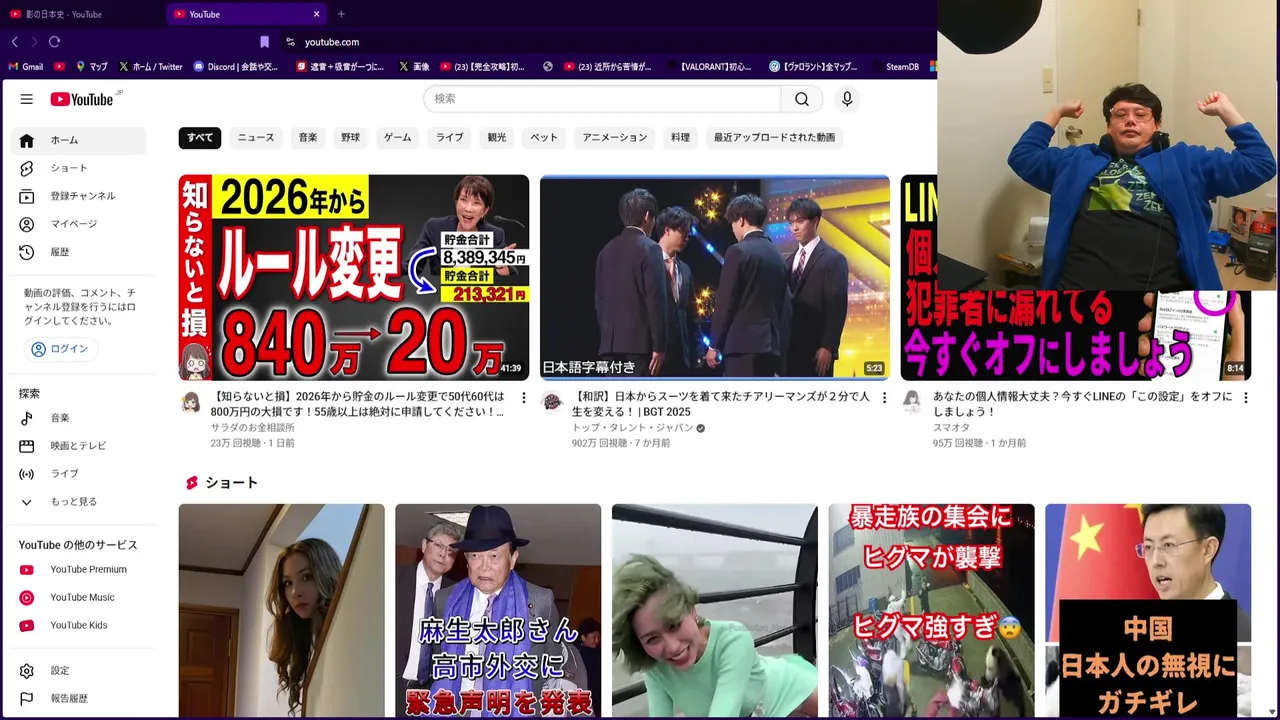Go to ホーム in the sidebar
Viewport: 1280px width, 720px height.
click(x=80, y=141)
